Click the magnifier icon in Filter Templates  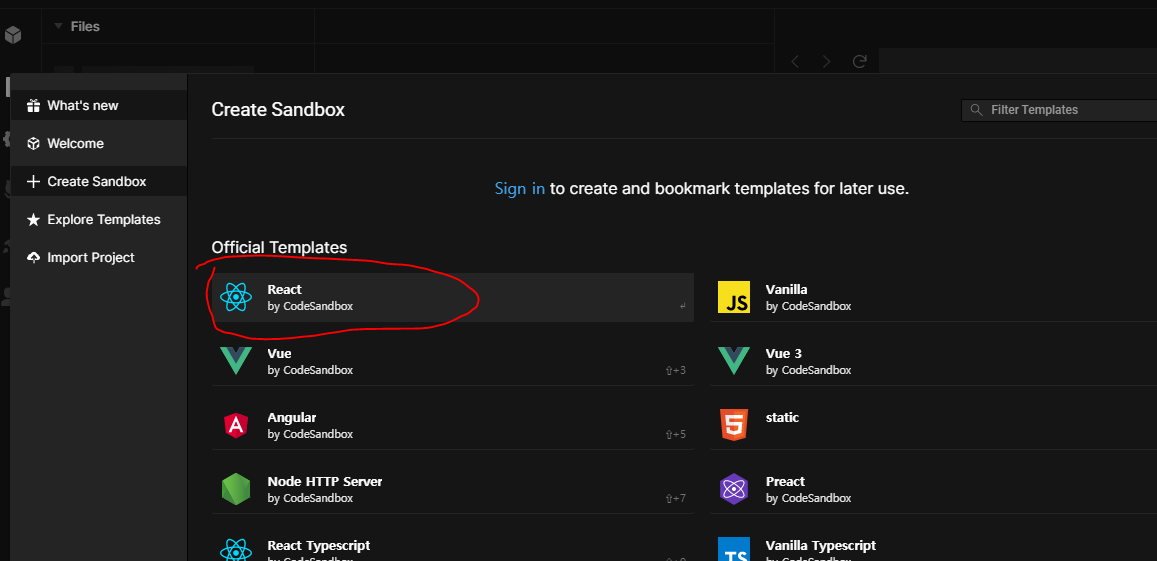tap(977, 109)
